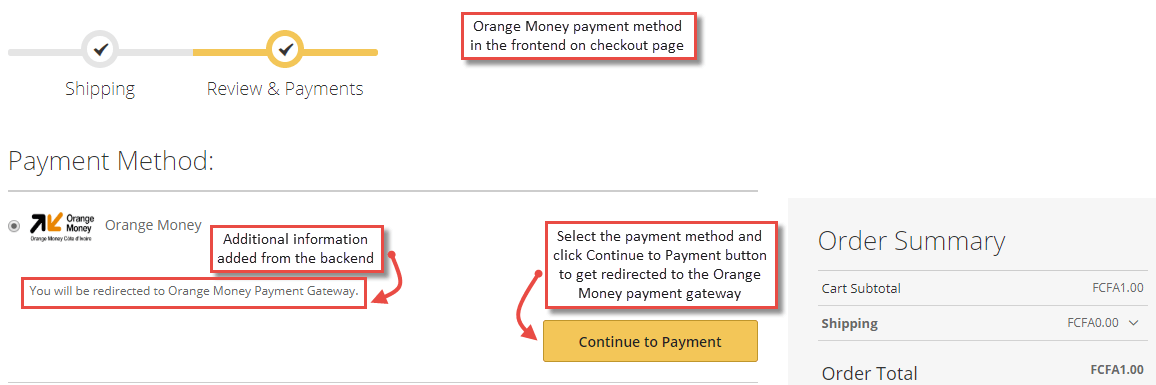This screenshot has height=385, width=1156.
Task: Click the Order Summary heading
Action: (x=911, y=241)
